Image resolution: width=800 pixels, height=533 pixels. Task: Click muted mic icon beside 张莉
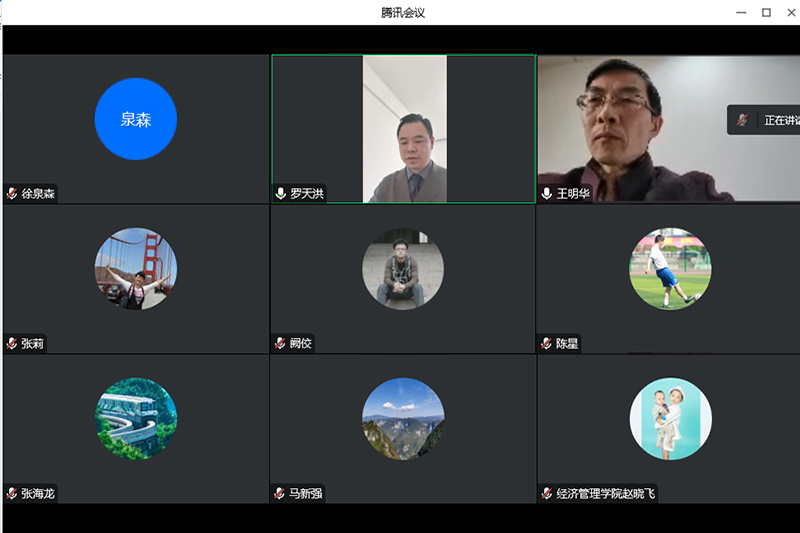(x=12, y=344)
